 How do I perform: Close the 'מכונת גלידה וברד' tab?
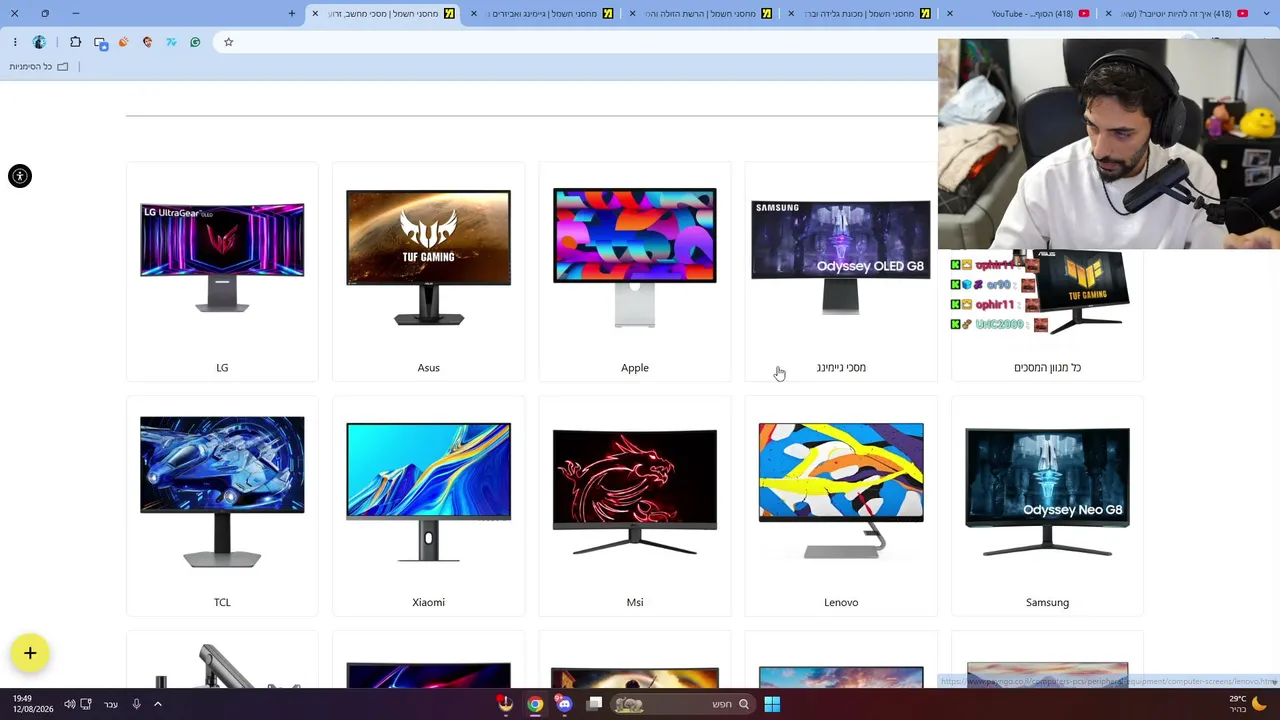pos(790,13)
